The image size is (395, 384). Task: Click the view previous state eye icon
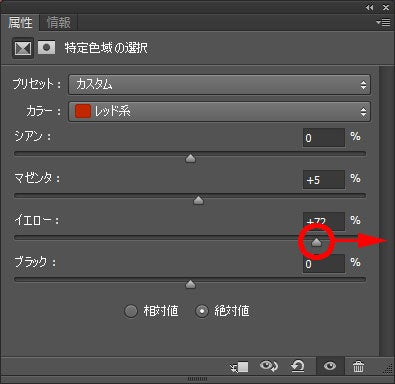pos(269,366)
